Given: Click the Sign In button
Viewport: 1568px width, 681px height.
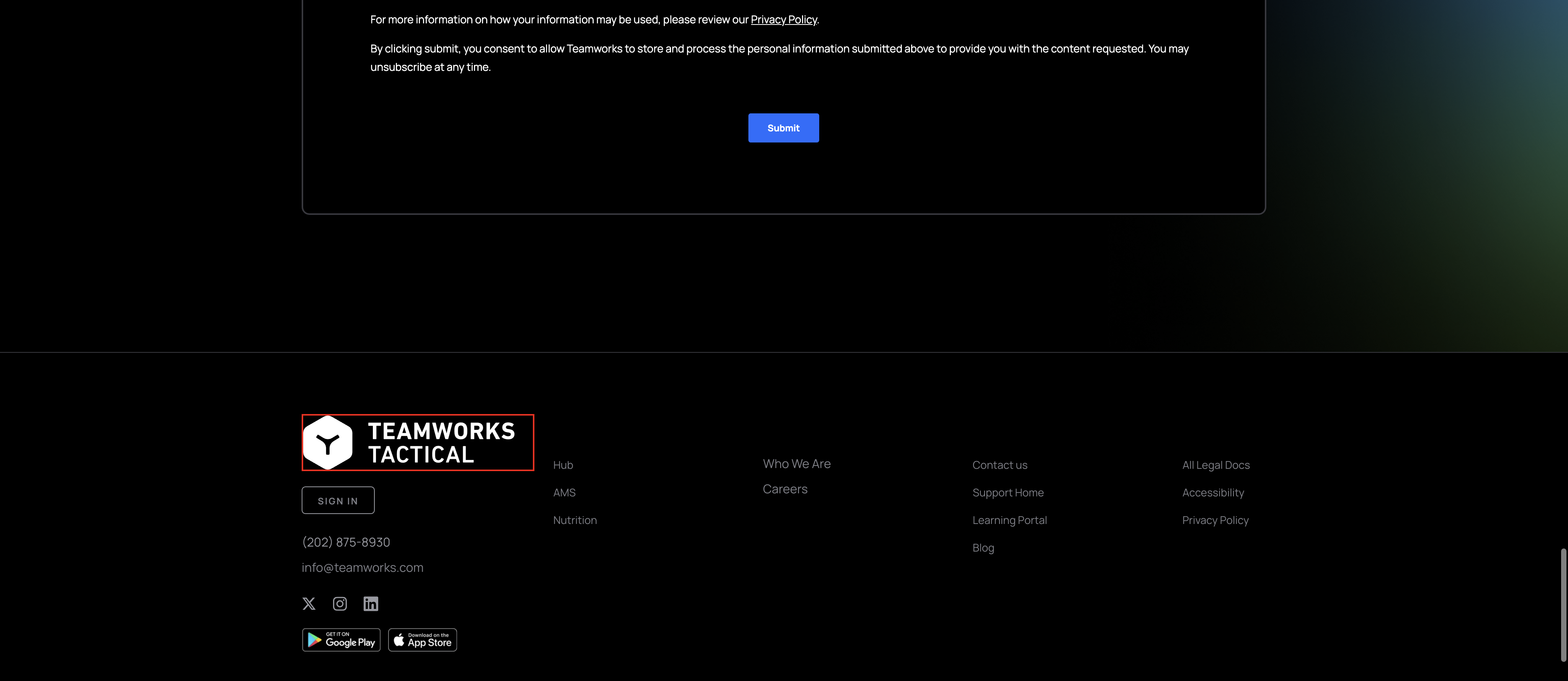Looking at the screenshot, I should (x=338, y=500).
